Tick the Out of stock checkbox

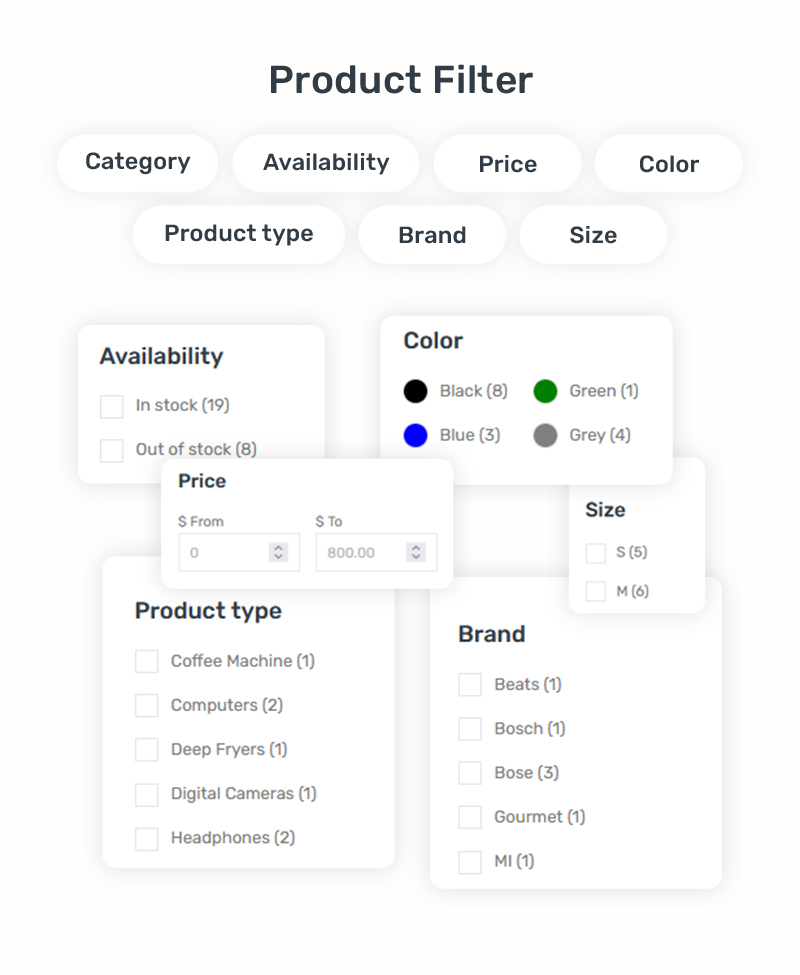click(112, 450)
